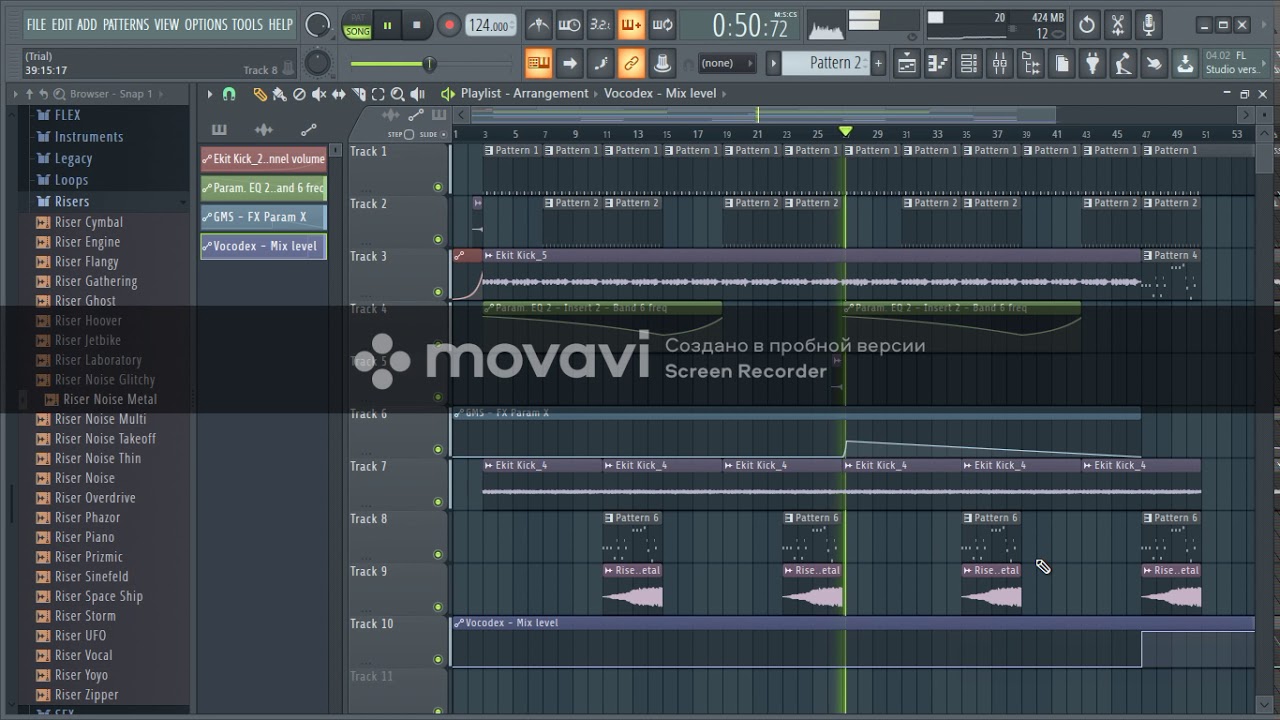Expand the Loops folder in browser
This screenshot has width=1280, height=720.
tap(71, 180)
